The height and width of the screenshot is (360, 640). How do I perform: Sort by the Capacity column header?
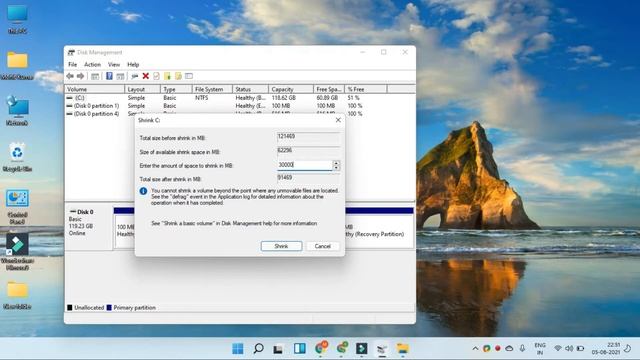coord(291,89)
